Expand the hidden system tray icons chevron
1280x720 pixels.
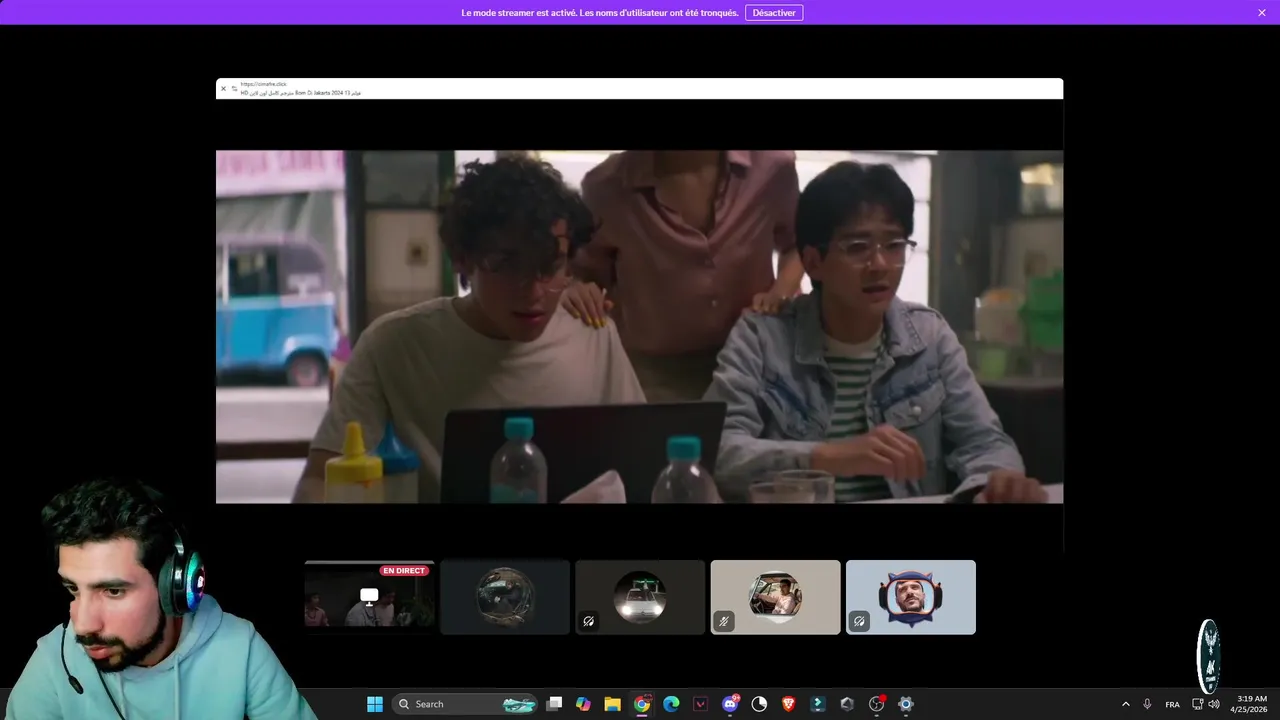(1125, 704)
